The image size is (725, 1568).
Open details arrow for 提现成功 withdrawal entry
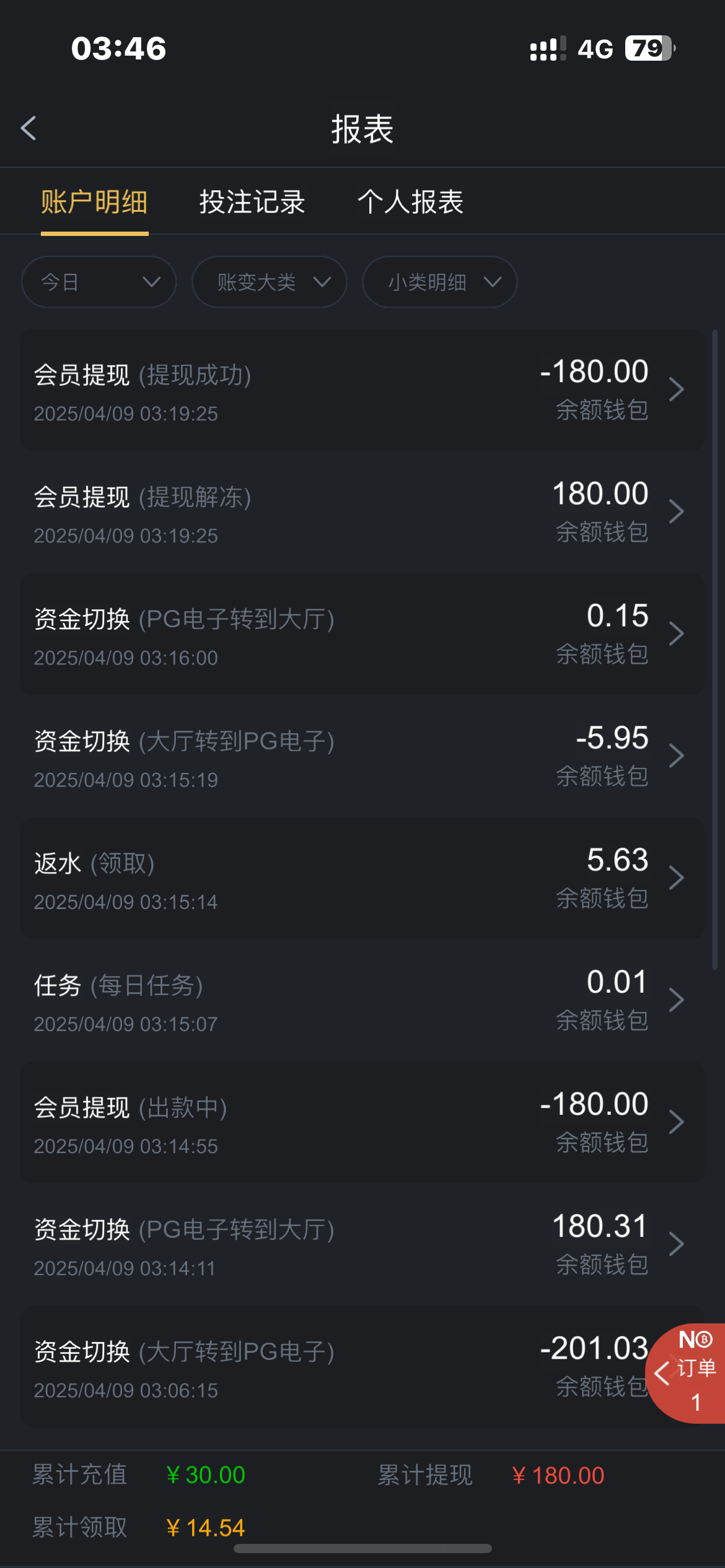pyautogui.click(x=677, y=390)
